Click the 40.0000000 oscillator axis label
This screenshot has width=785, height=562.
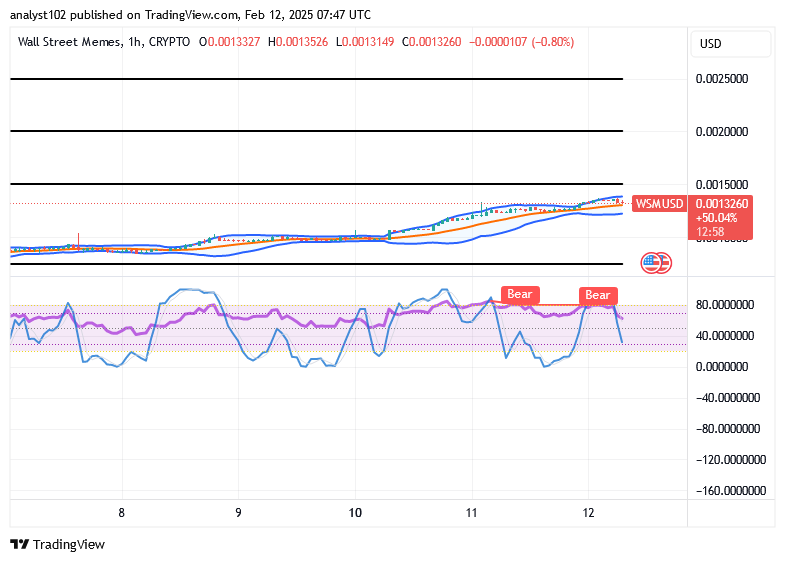[725, 336]
